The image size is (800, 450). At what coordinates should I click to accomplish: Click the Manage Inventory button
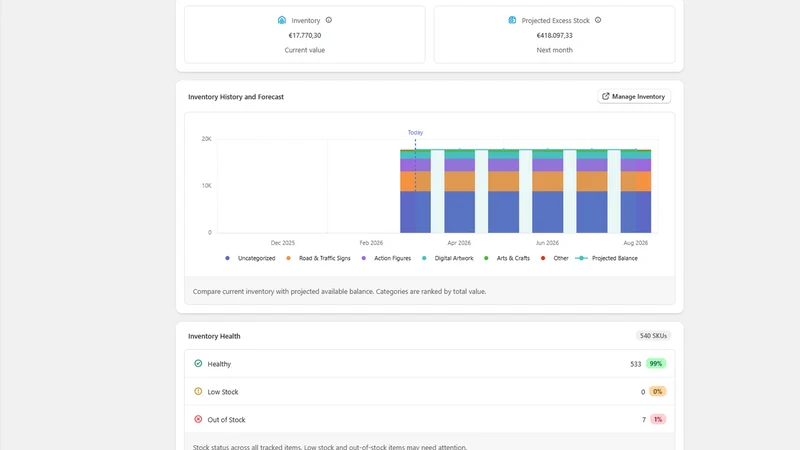634,96
